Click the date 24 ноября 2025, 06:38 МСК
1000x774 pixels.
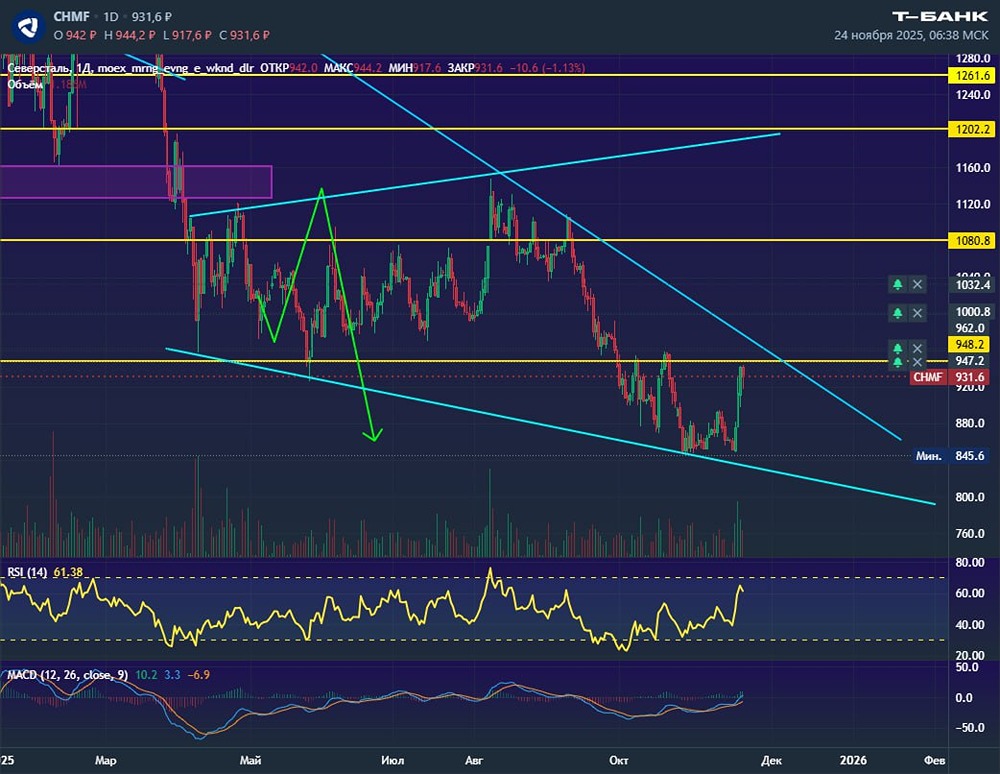click(911, 36)
